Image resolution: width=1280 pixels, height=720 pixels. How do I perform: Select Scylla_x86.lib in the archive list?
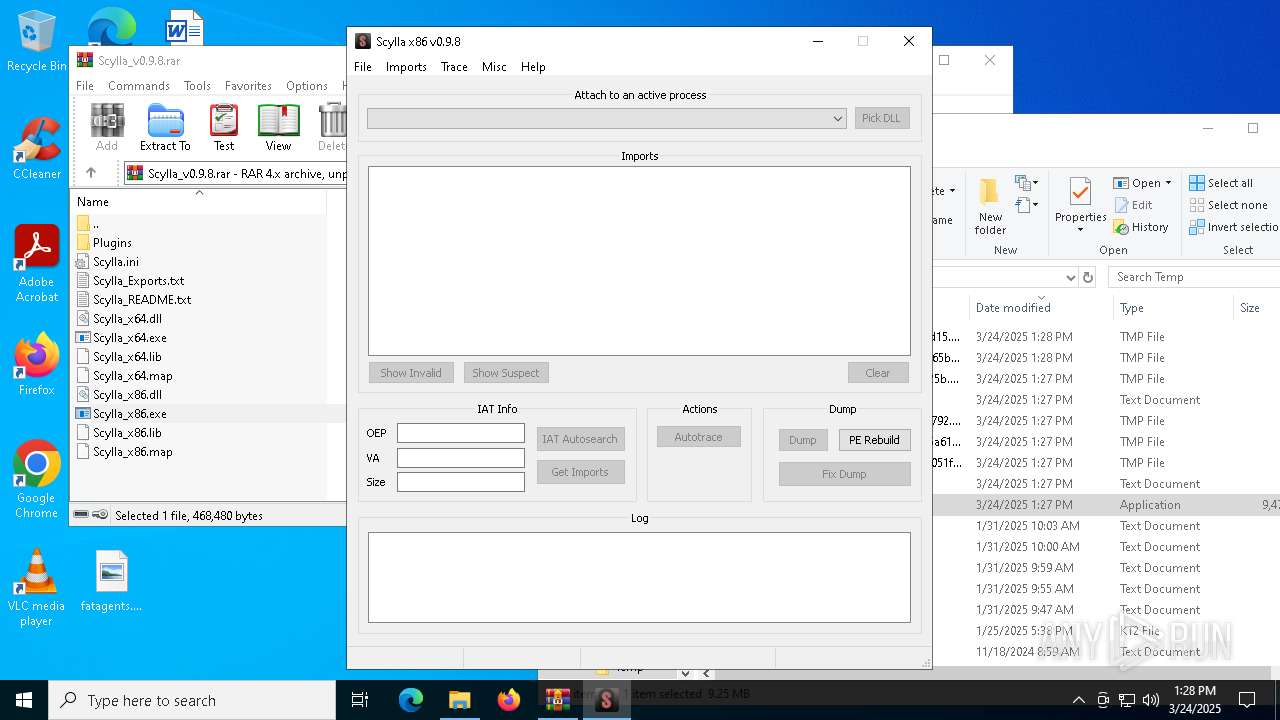point(127,433)
